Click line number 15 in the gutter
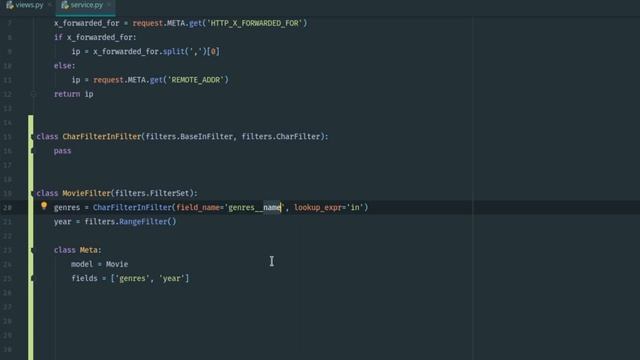The image size is (640, 360). coord(8,137)
